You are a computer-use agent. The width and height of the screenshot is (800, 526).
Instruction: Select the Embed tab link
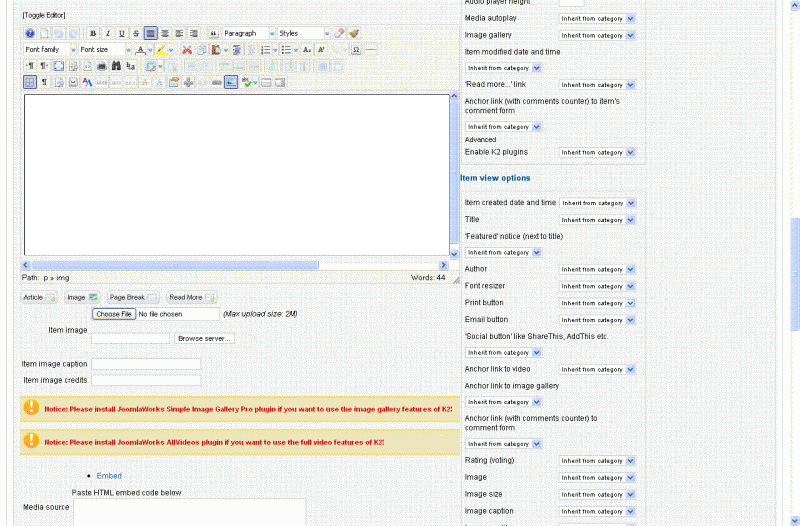[x=109, y=476]
